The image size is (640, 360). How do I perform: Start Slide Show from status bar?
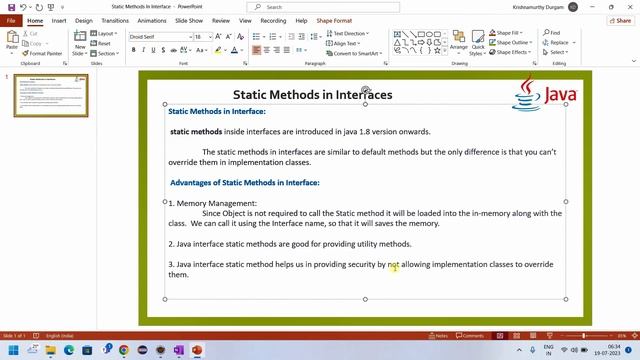pos(549,336)
